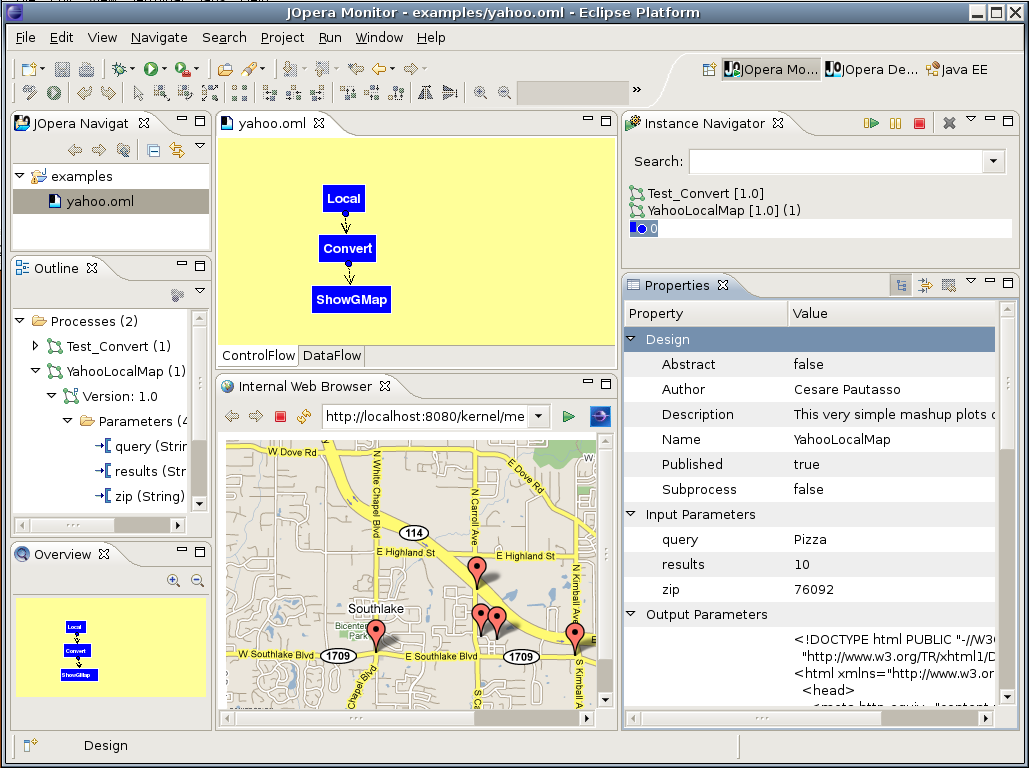1029x768 pixels.
Task: Switch to Java EE perspective
Action: coord(956,70)
